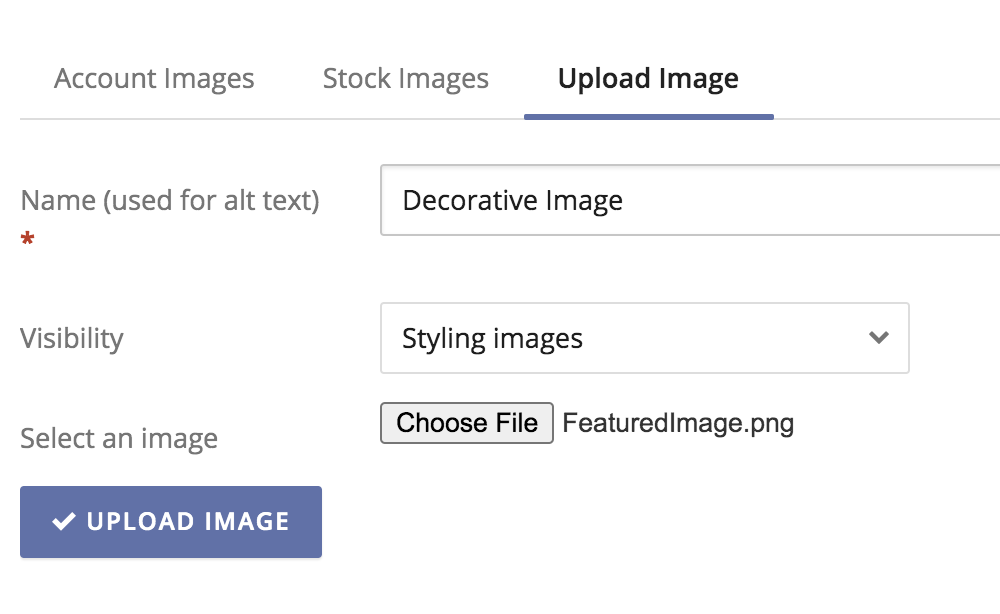The height and width of the screenshot is (614, 1000).
Task: Click the FeaturedImage.png filename text
Action: pyautogui.click(x=678, y=422)
